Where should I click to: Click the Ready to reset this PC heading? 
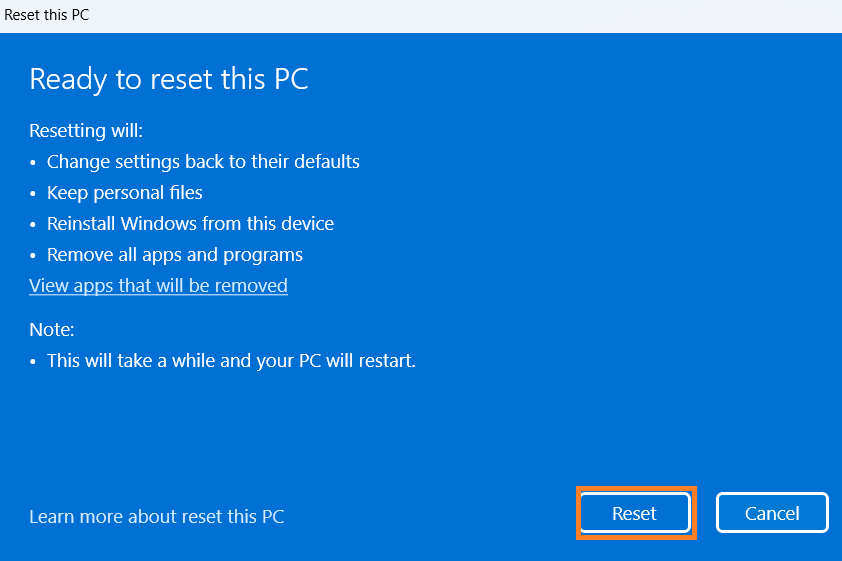[169, 80]
